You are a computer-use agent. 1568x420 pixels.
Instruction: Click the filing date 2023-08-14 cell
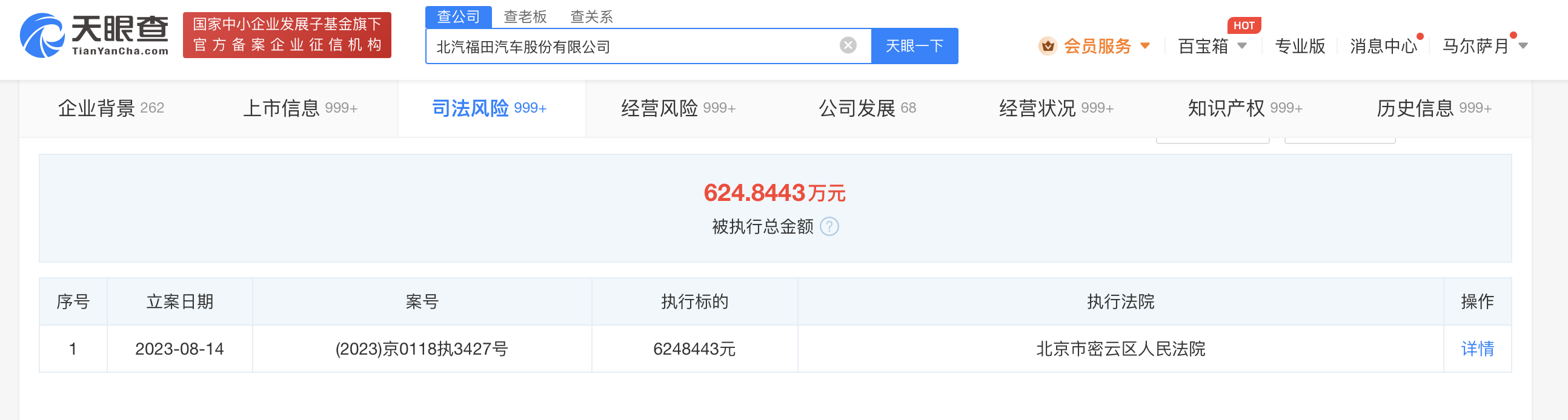179,349
